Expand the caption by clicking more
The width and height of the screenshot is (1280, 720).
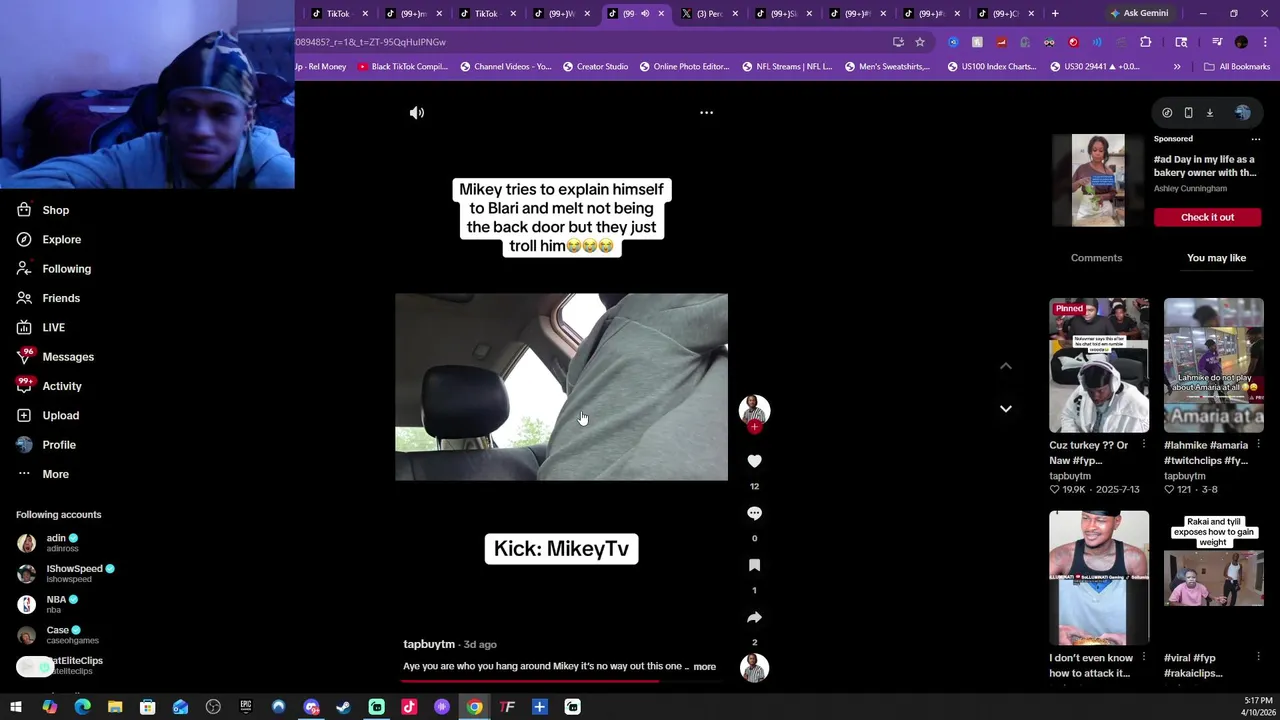tap(704, 666)
